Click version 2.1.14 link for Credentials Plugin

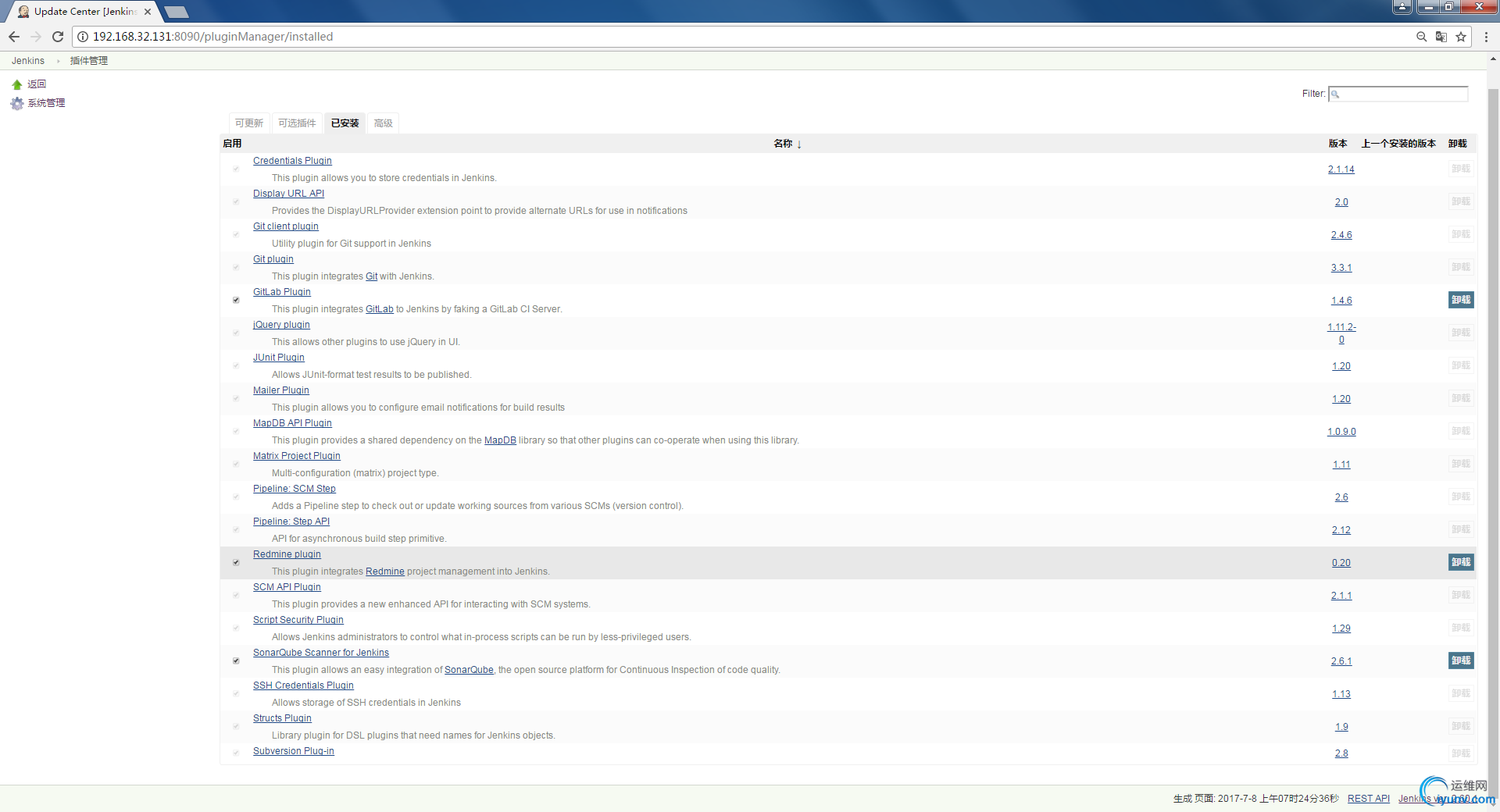(x=1341, y=169)
